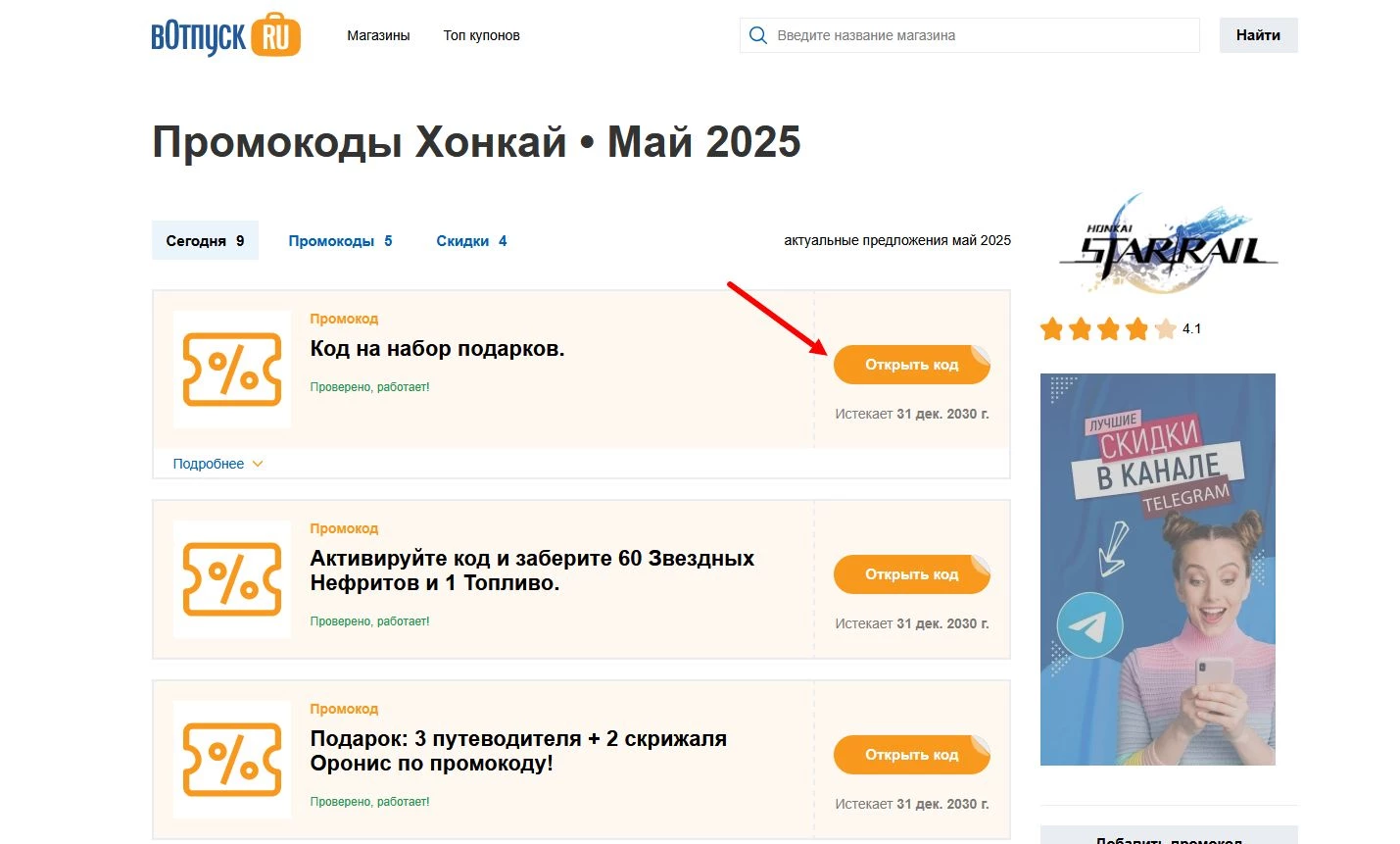This screenshot has width=1400, height=844.
Task: Click the coupon ticket icon on first promo
Action: [231, 370]
